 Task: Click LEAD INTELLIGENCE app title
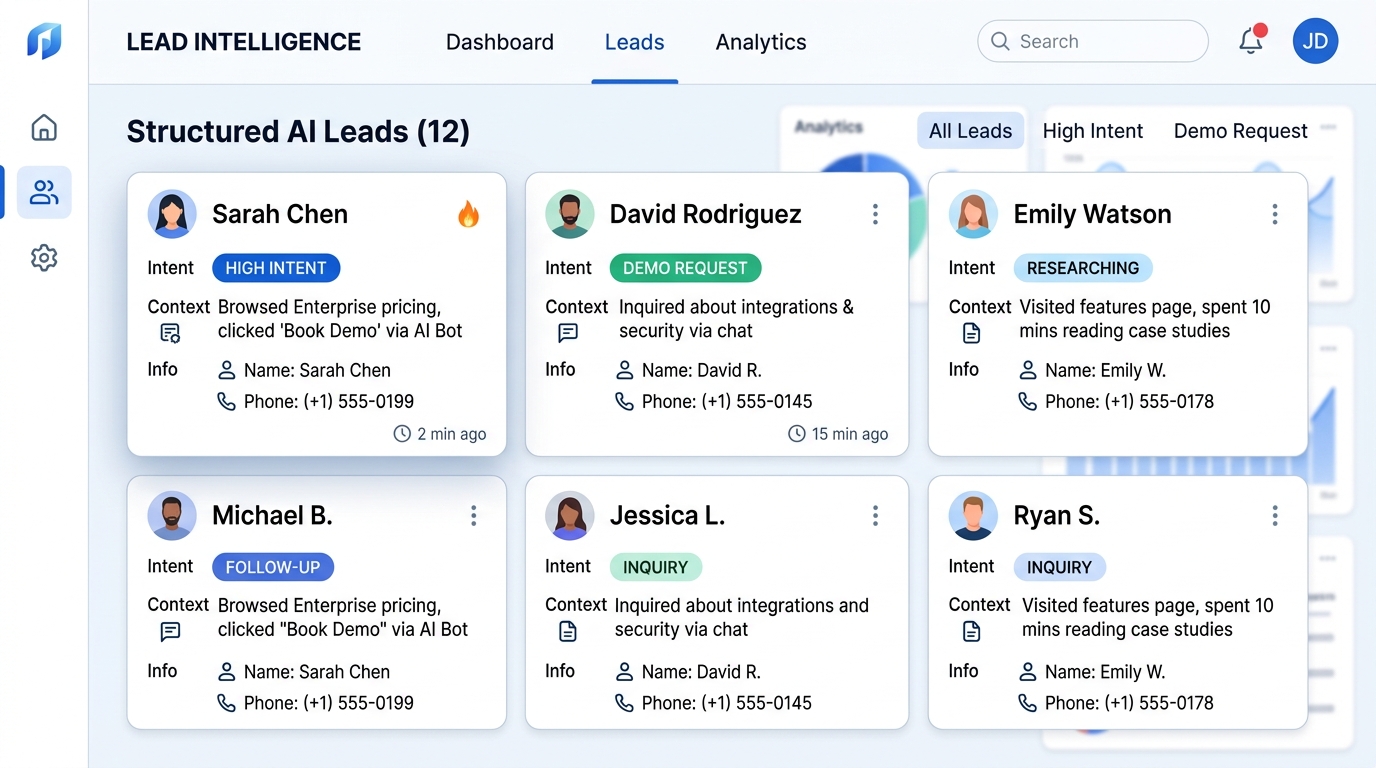244,42
